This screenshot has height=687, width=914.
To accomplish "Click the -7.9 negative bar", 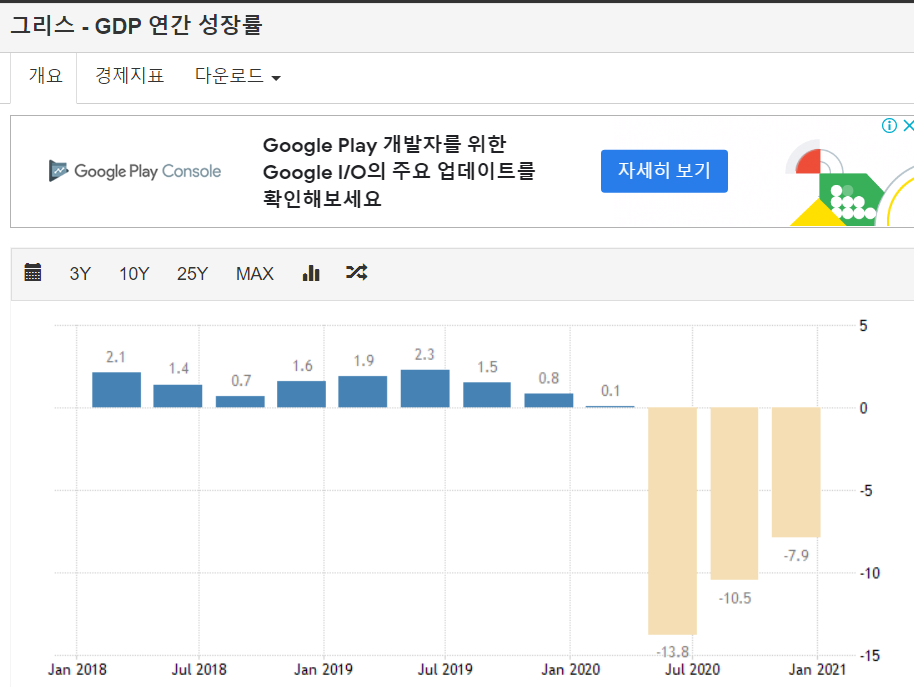I will (796, 472).
